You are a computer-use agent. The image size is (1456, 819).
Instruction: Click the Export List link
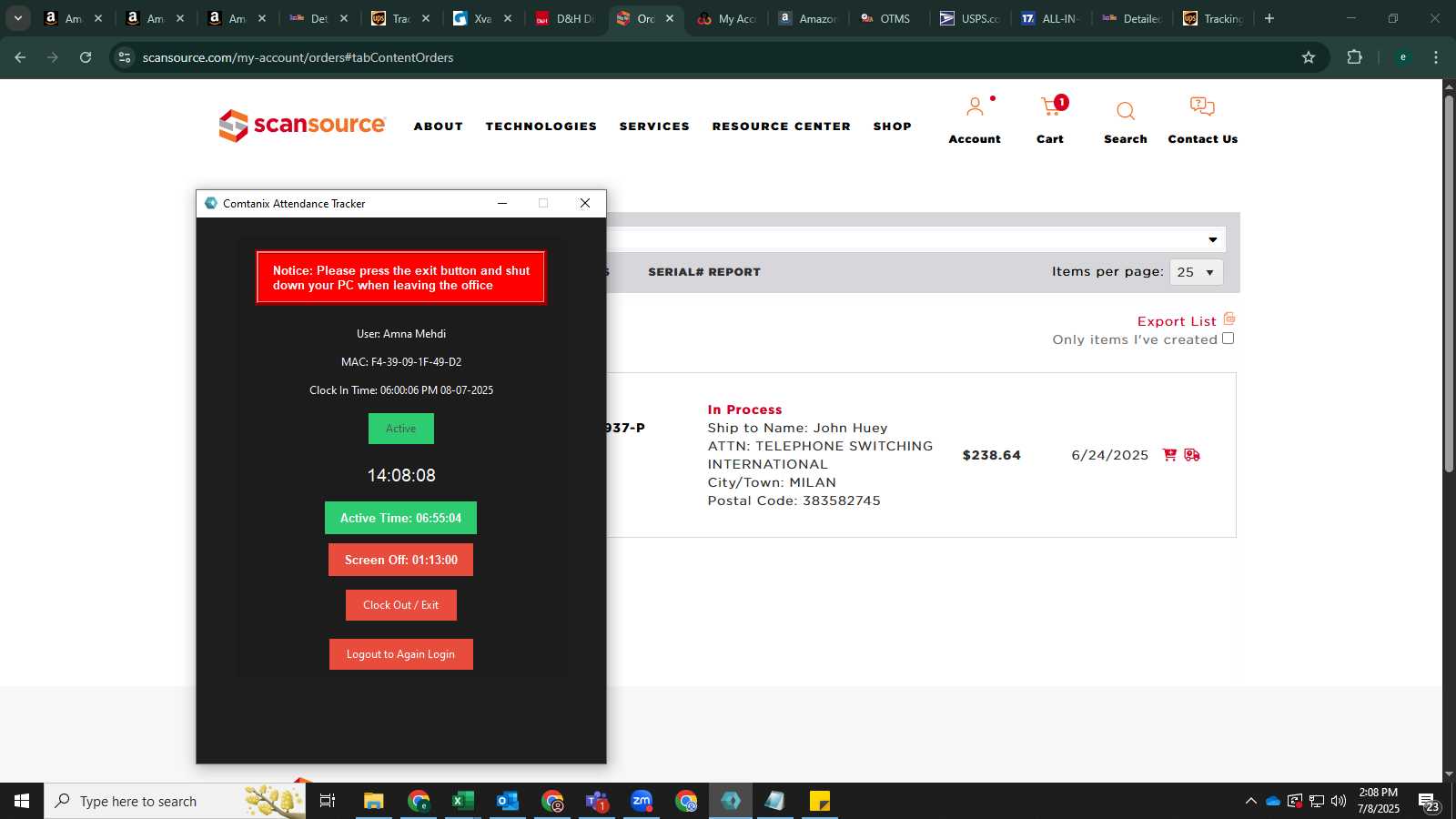1177,321
